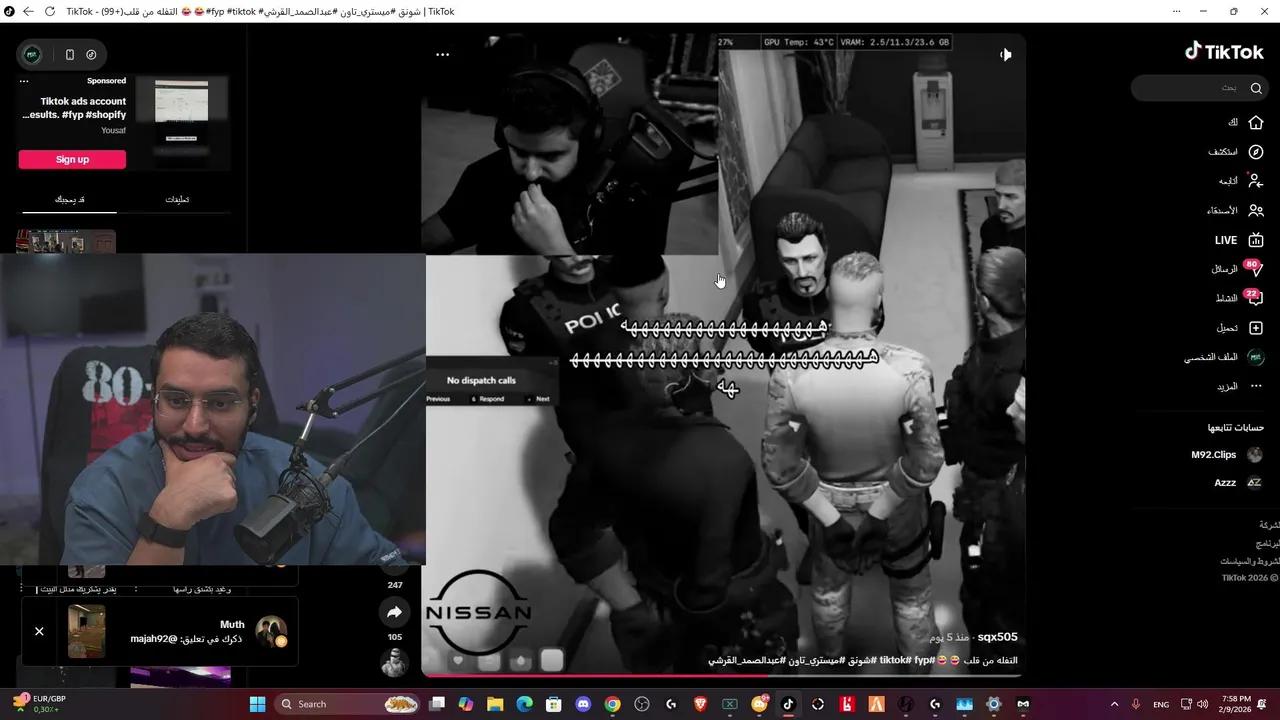Open Microsoft Edge from the taskbar
This screenshot has width=1280, height=720.
pyautogui.click(x=525, y=704)
